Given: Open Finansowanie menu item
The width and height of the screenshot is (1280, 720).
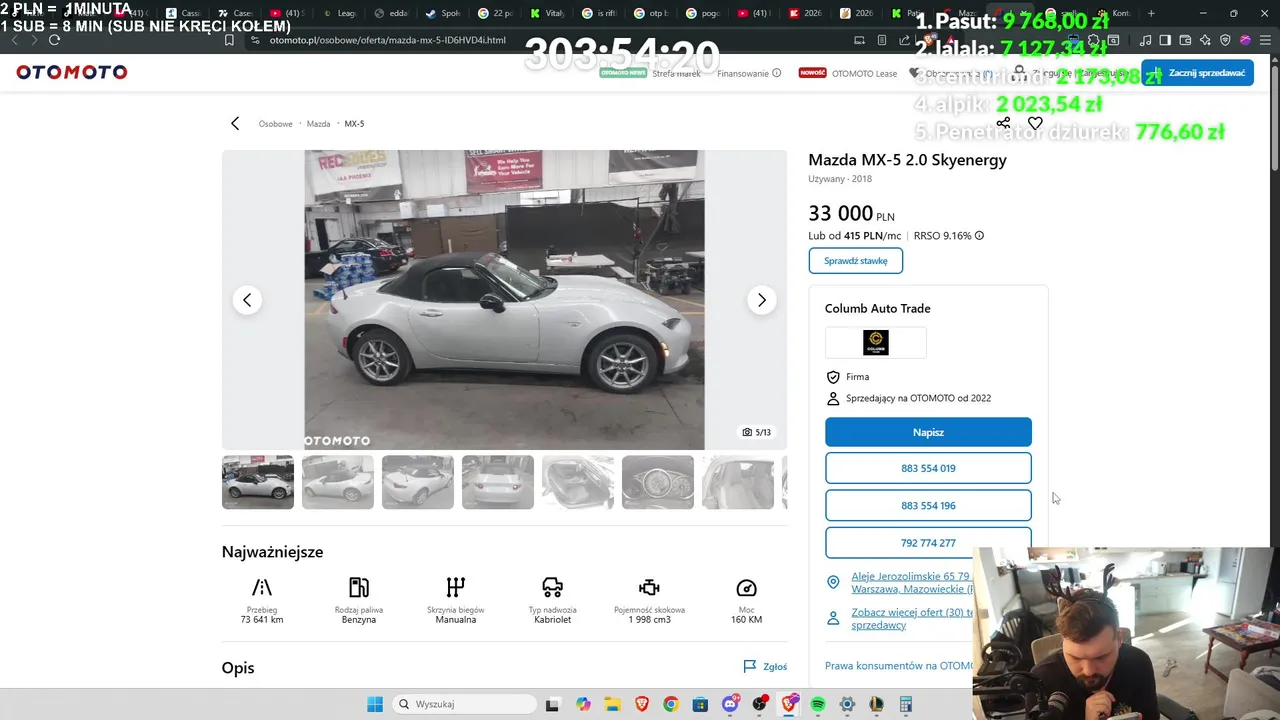Looking at the screenshot, I should pos(743,73).
